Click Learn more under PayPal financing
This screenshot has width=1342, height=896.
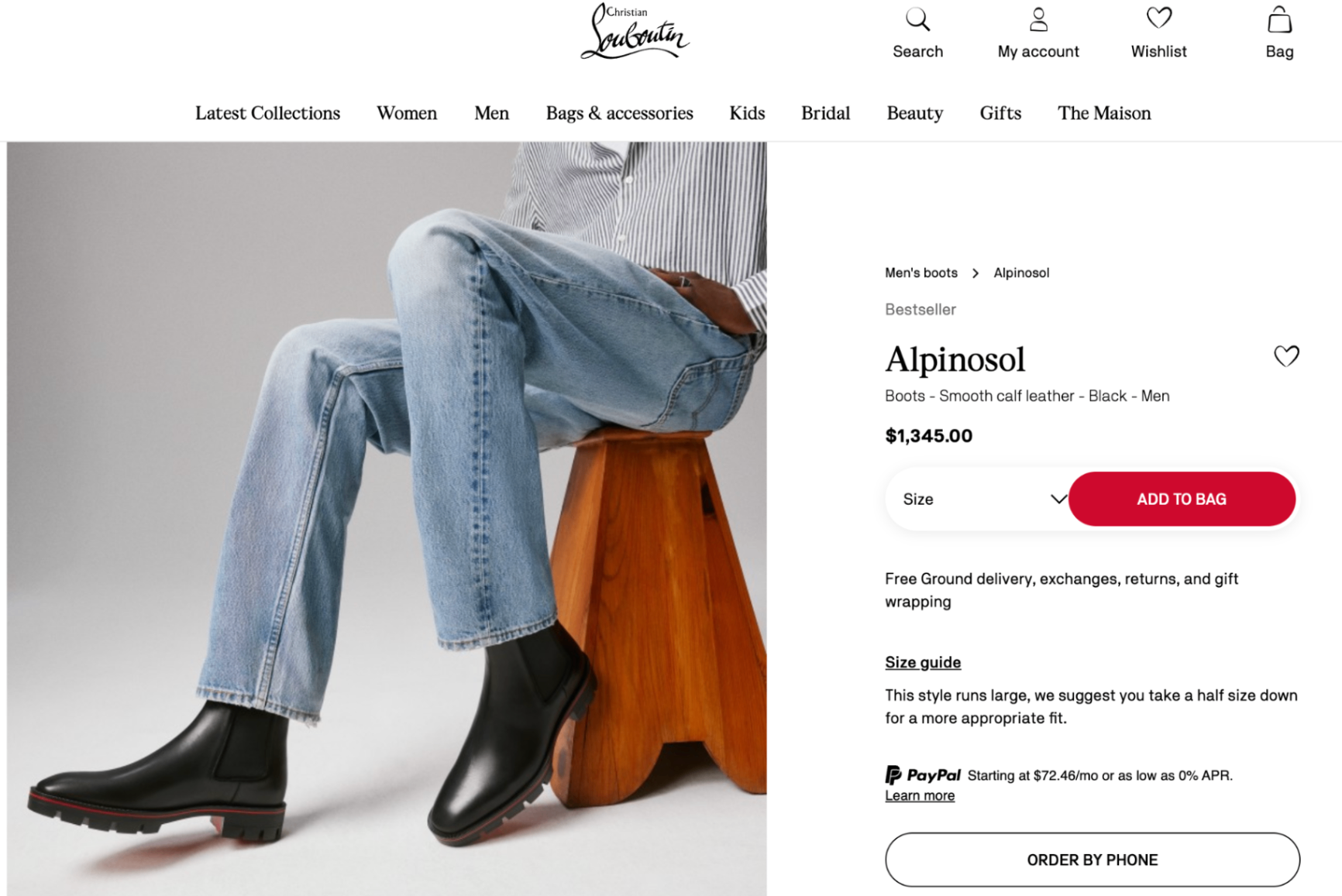920,795
